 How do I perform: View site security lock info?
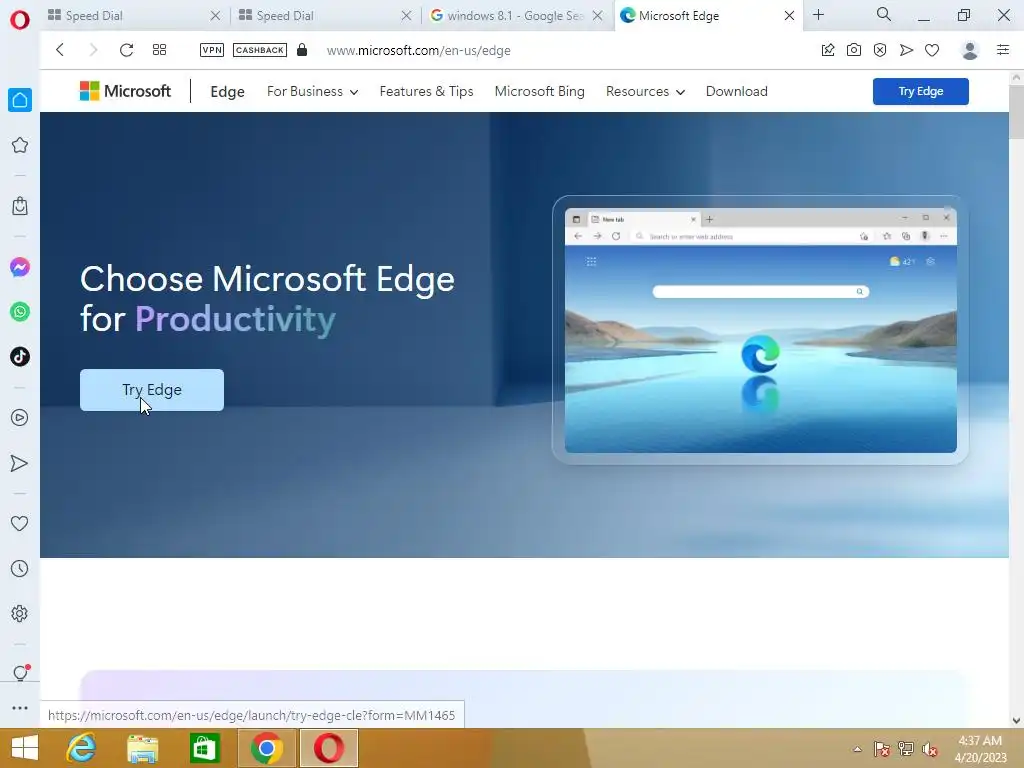(302, 50)
